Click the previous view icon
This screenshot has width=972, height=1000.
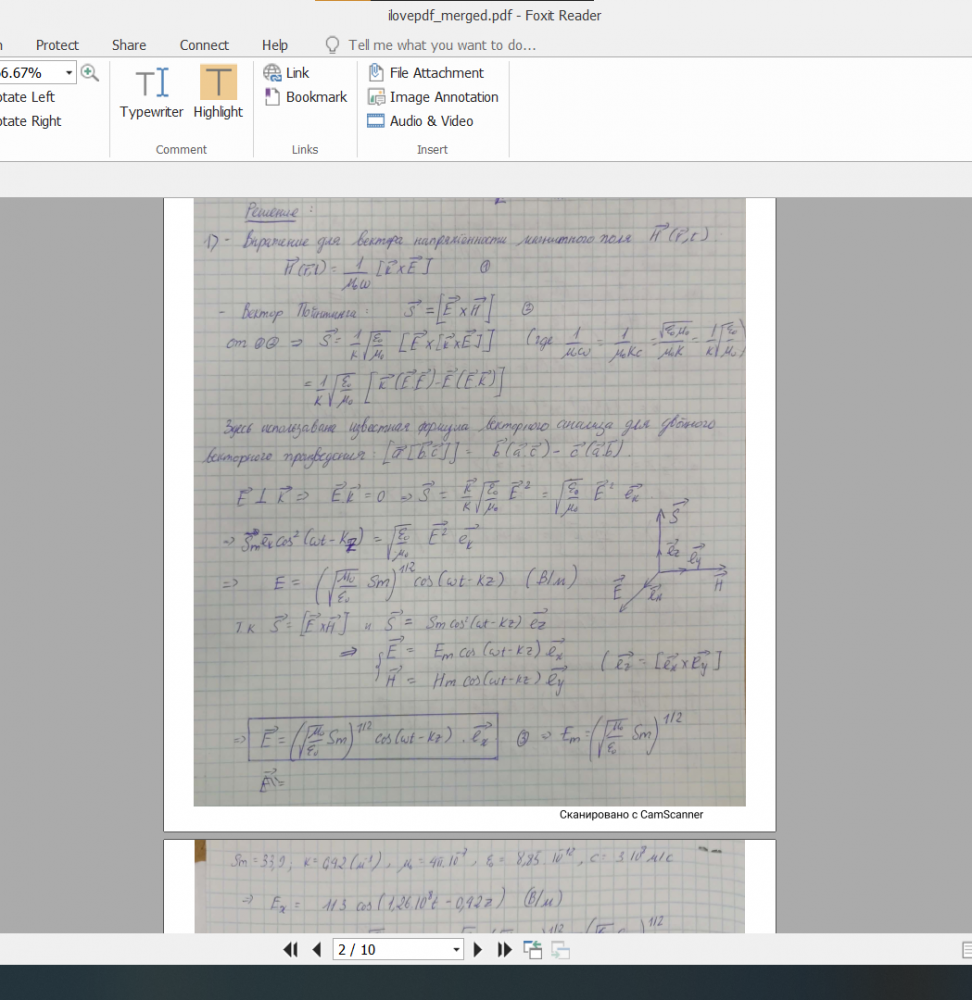pos(533,950)
